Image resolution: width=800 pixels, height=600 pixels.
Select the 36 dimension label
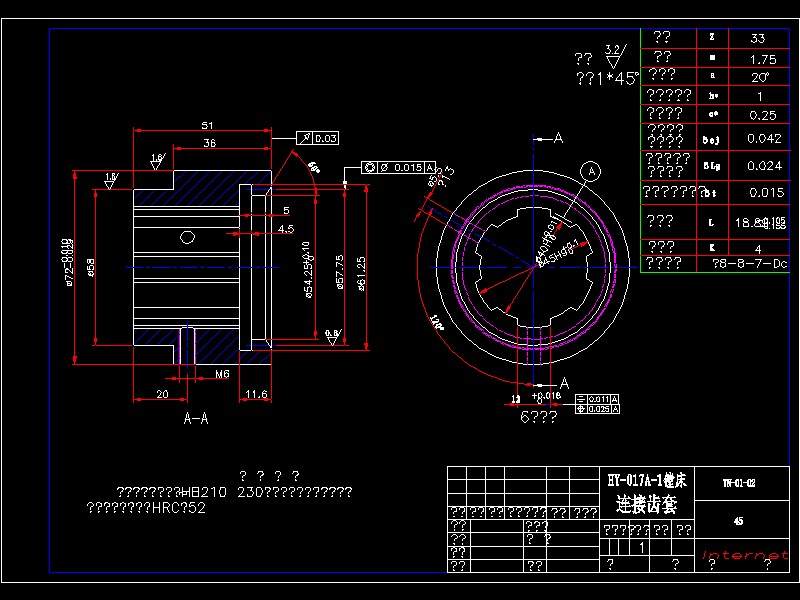point(210,143)
